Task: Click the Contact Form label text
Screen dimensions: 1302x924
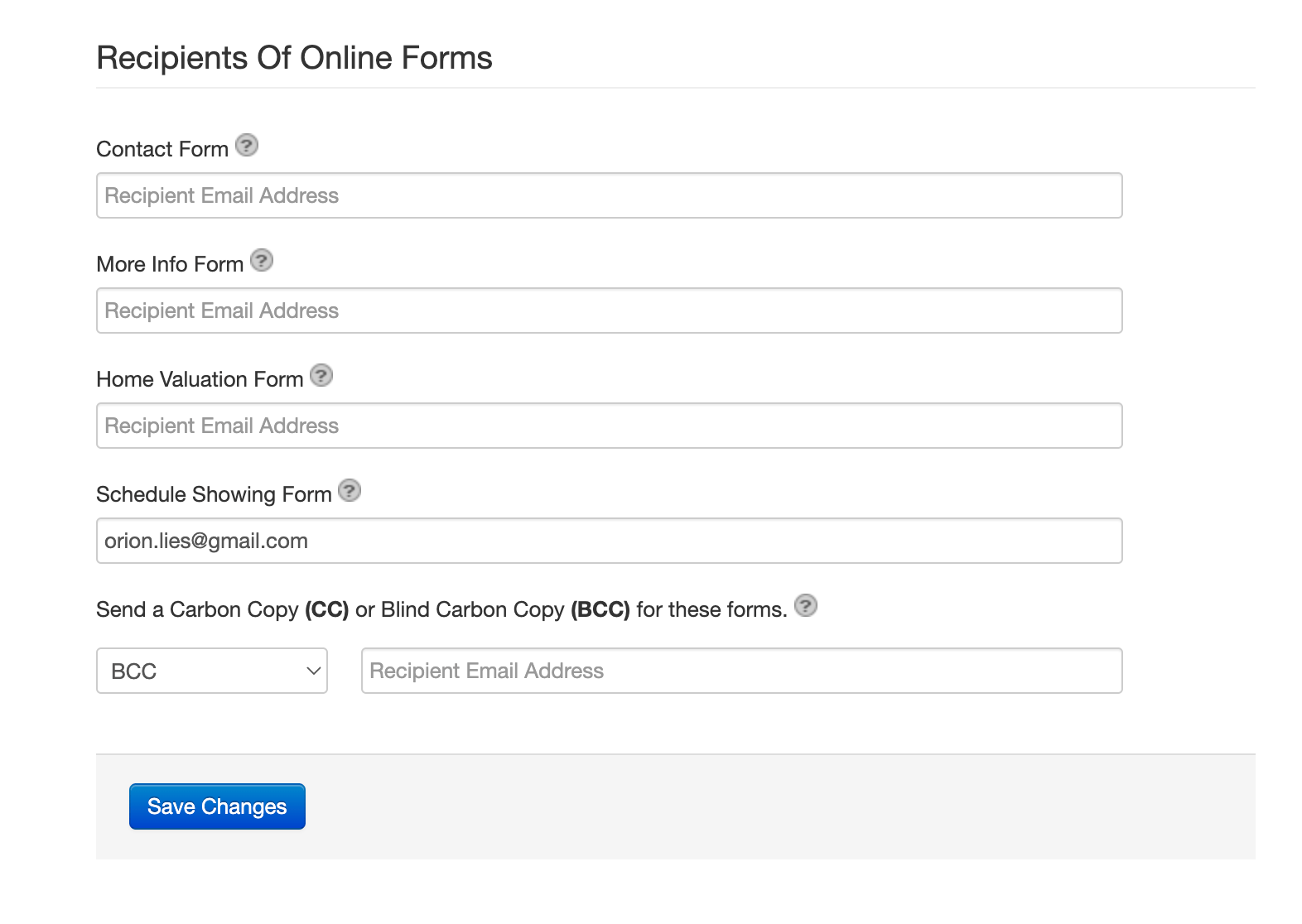Action: coord(162,149)
